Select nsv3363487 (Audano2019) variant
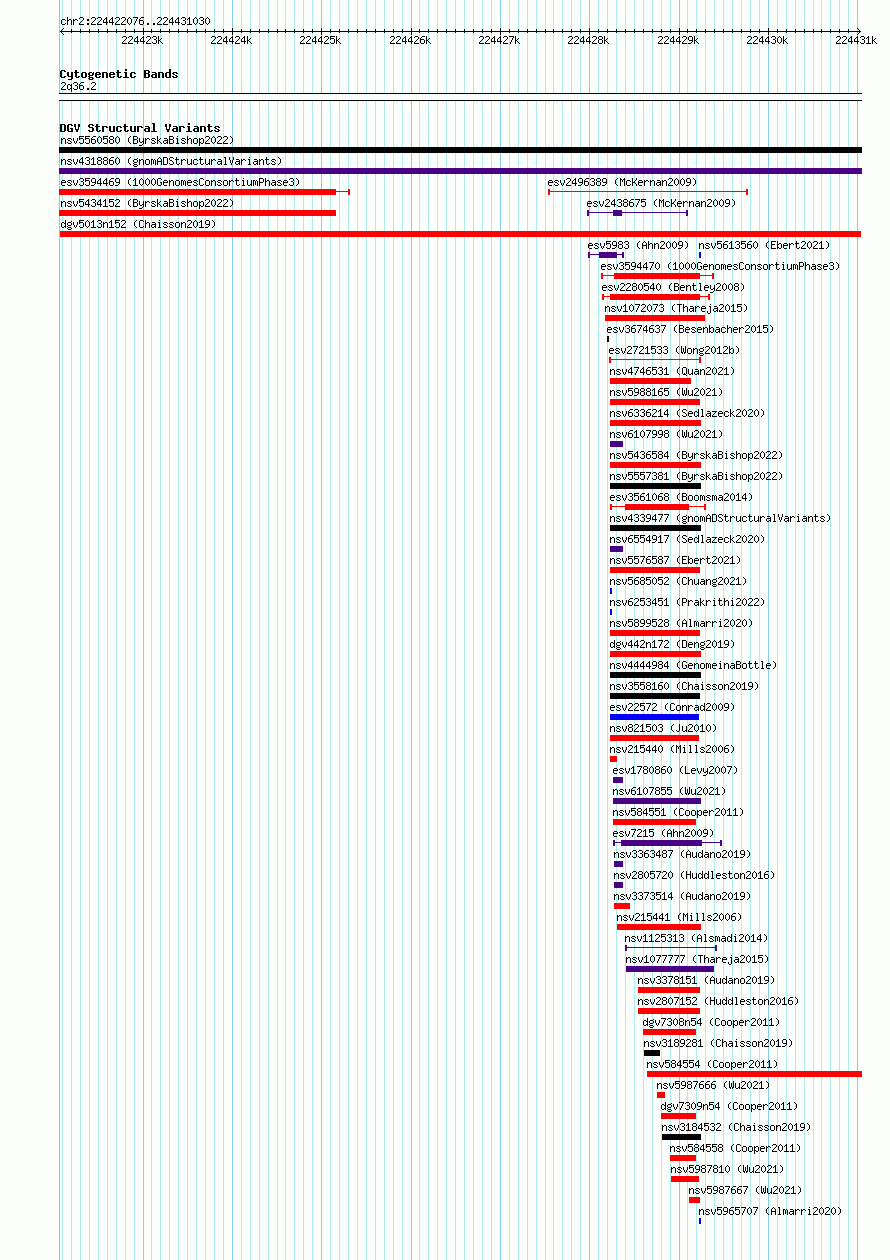890x1260 pixels. (x=682, y=854)
